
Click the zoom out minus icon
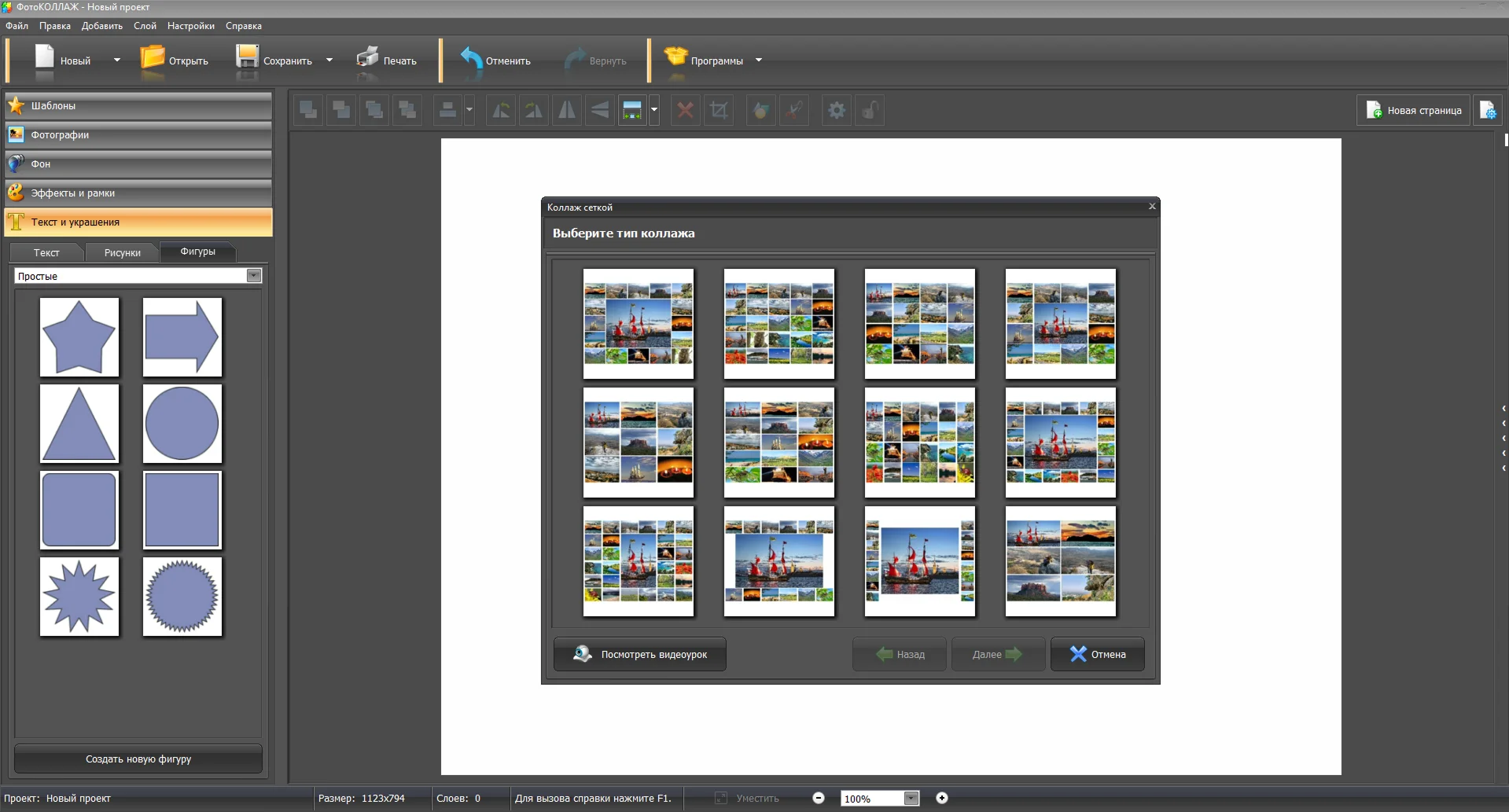click(x=819, y=798)
